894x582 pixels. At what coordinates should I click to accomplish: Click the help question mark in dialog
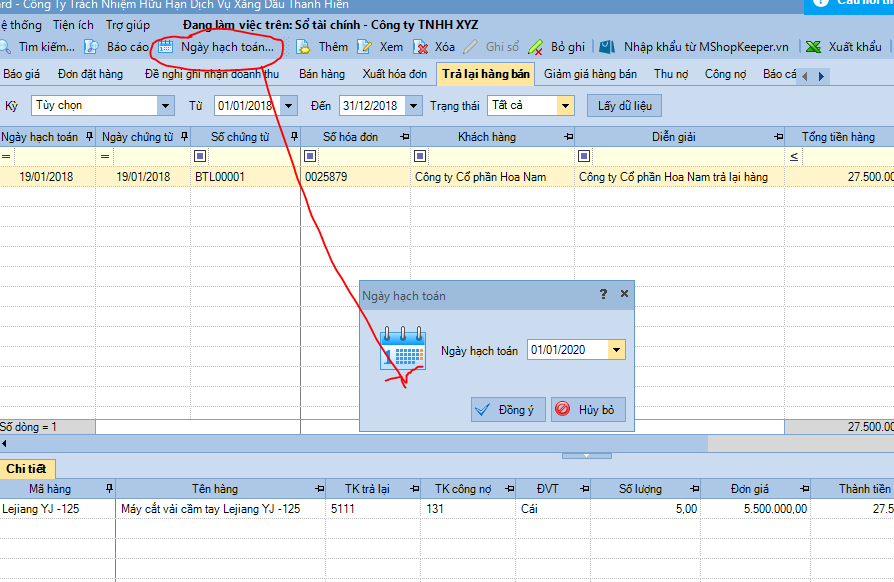[x=603, y=294]
